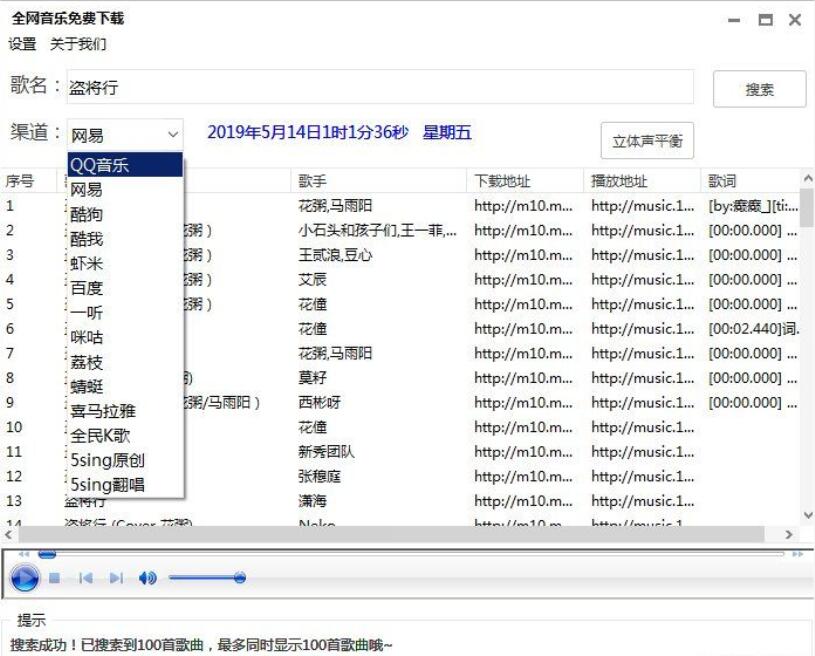Select 网易 from channel list
The image size is (815, 656).
pos(125,190)
